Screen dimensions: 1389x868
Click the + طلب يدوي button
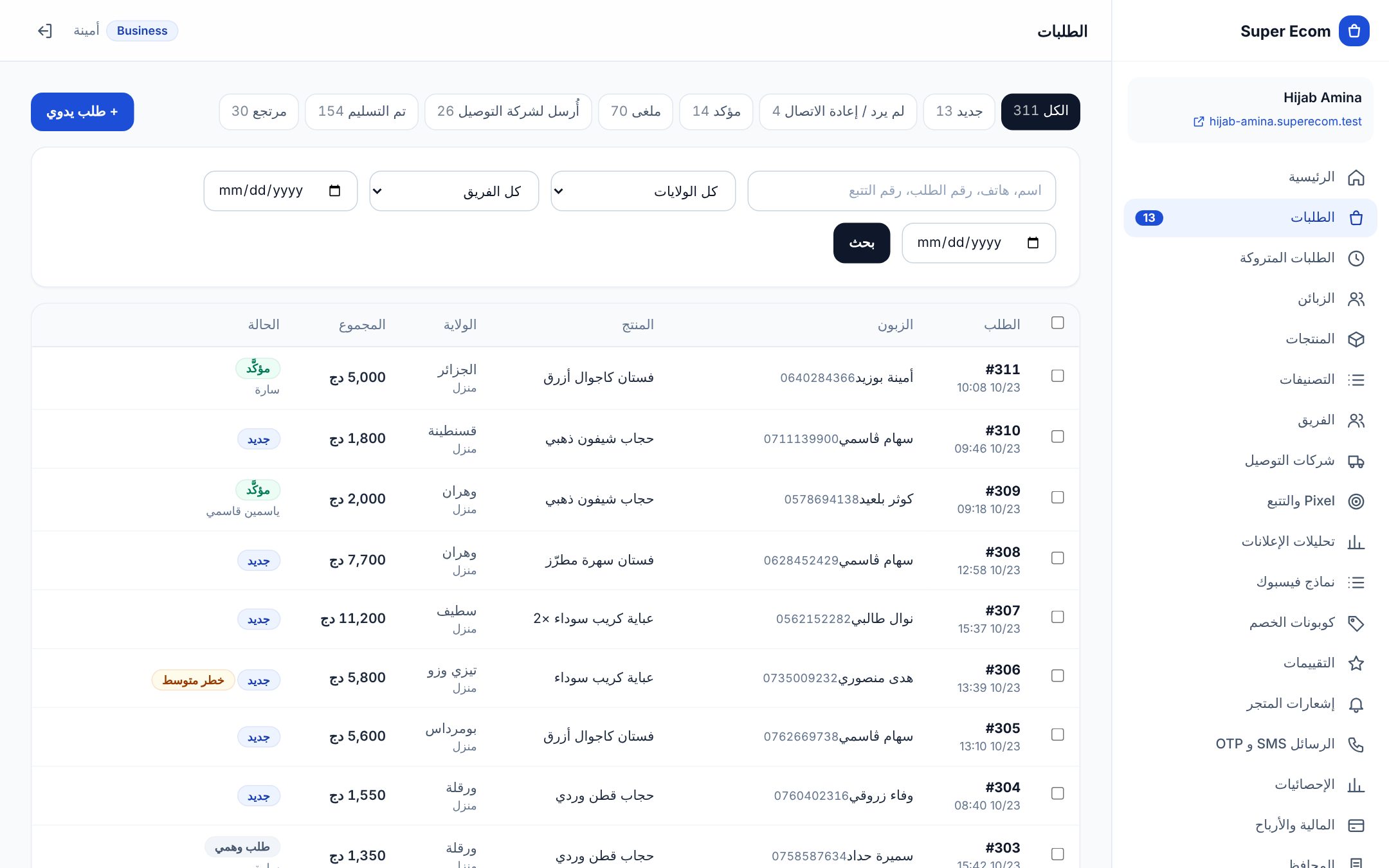pyautogui.click(x=82, y=112)
